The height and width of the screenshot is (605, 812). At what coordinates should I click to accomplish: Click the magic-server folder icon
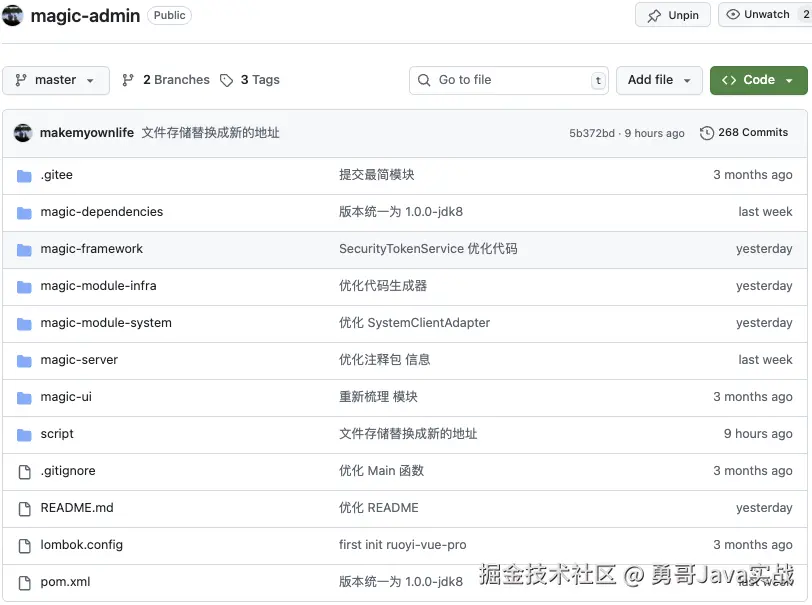click(x=24, y=361)
